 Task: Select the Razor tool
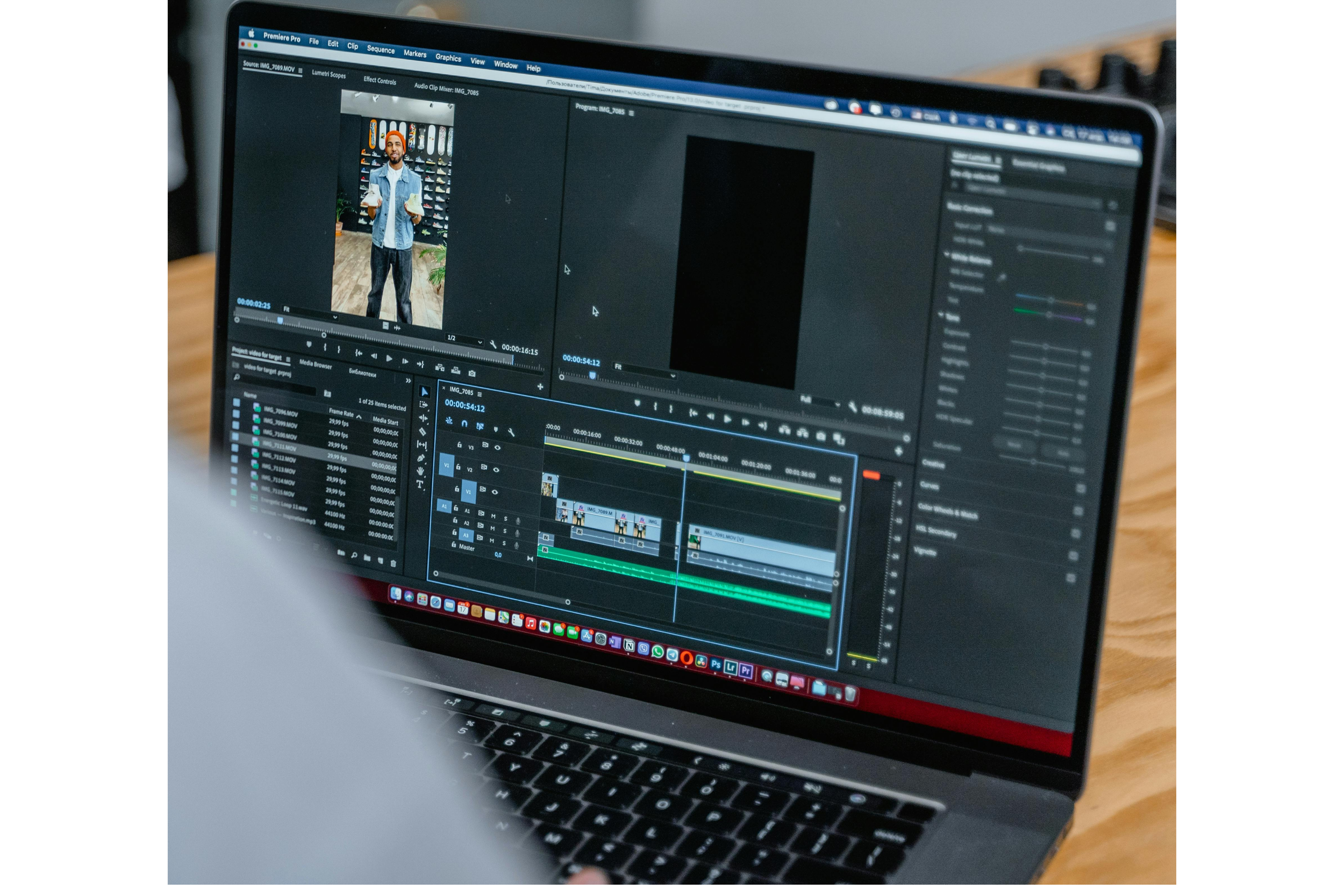coord(423,432)
